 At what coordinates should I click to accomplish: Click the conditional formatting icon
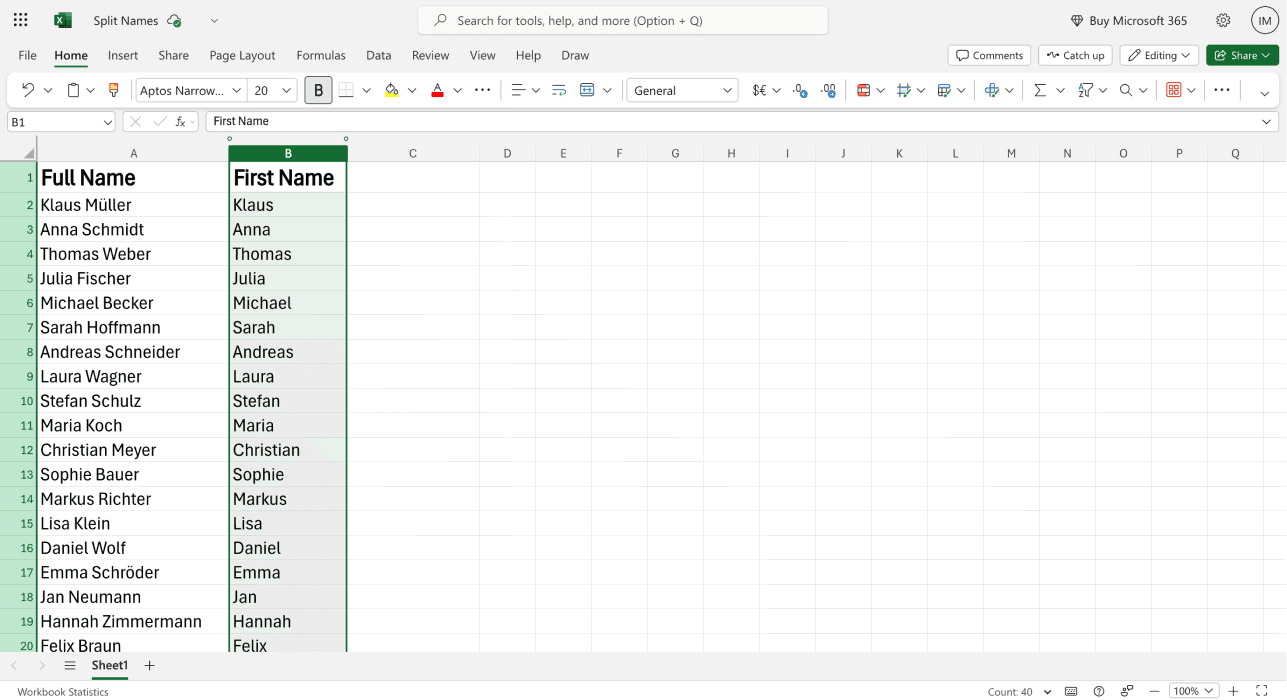862,90
